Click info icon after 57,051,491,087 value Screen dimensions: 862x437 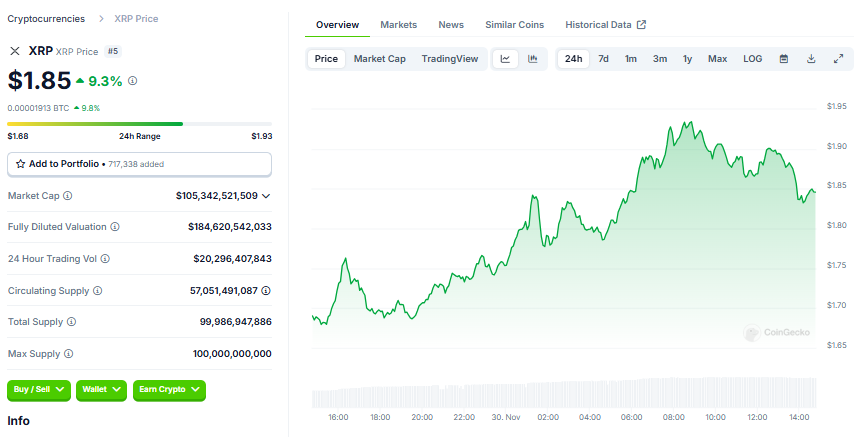(x=266, y=290)
